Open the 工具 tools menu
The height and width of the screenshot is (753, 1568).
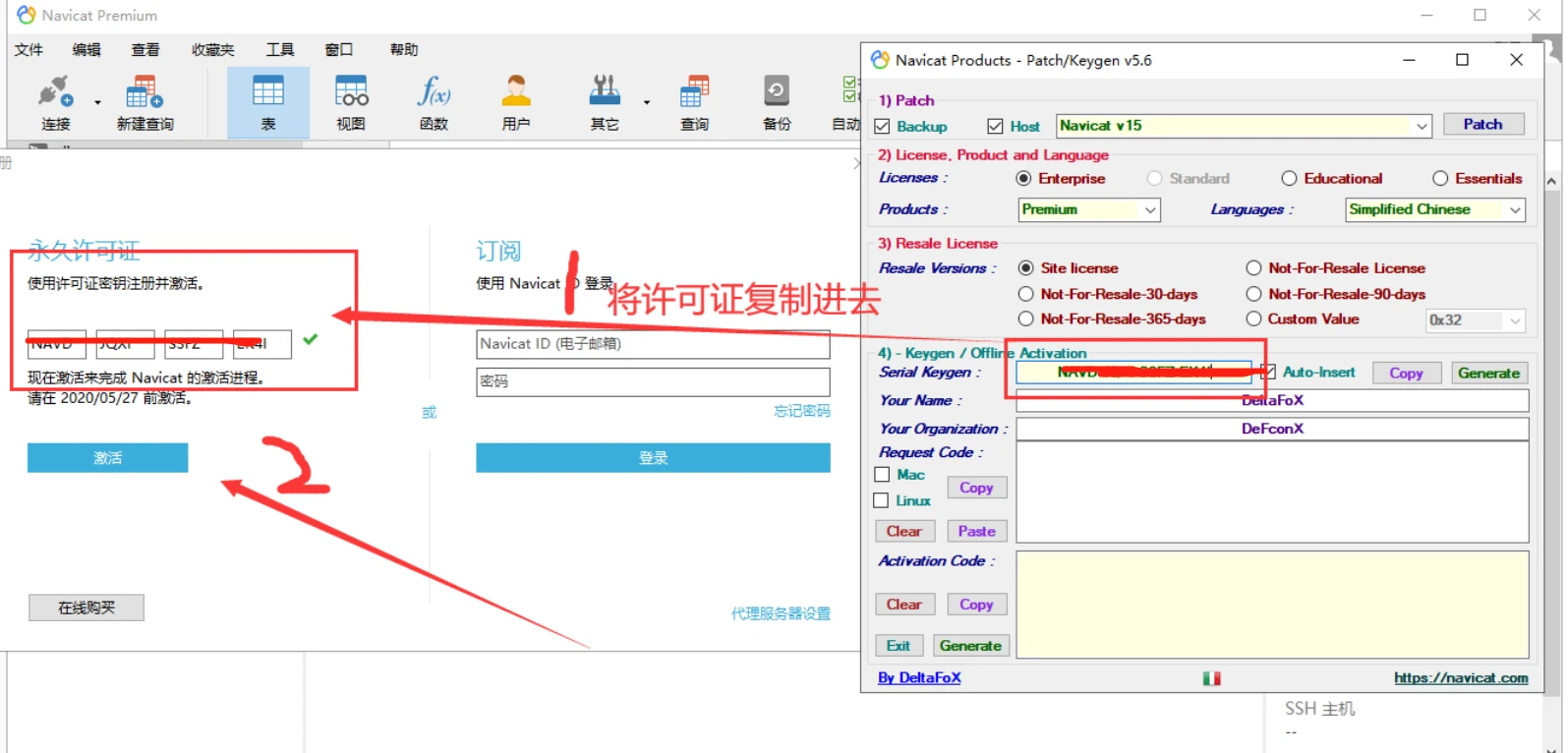pos(280,49)
